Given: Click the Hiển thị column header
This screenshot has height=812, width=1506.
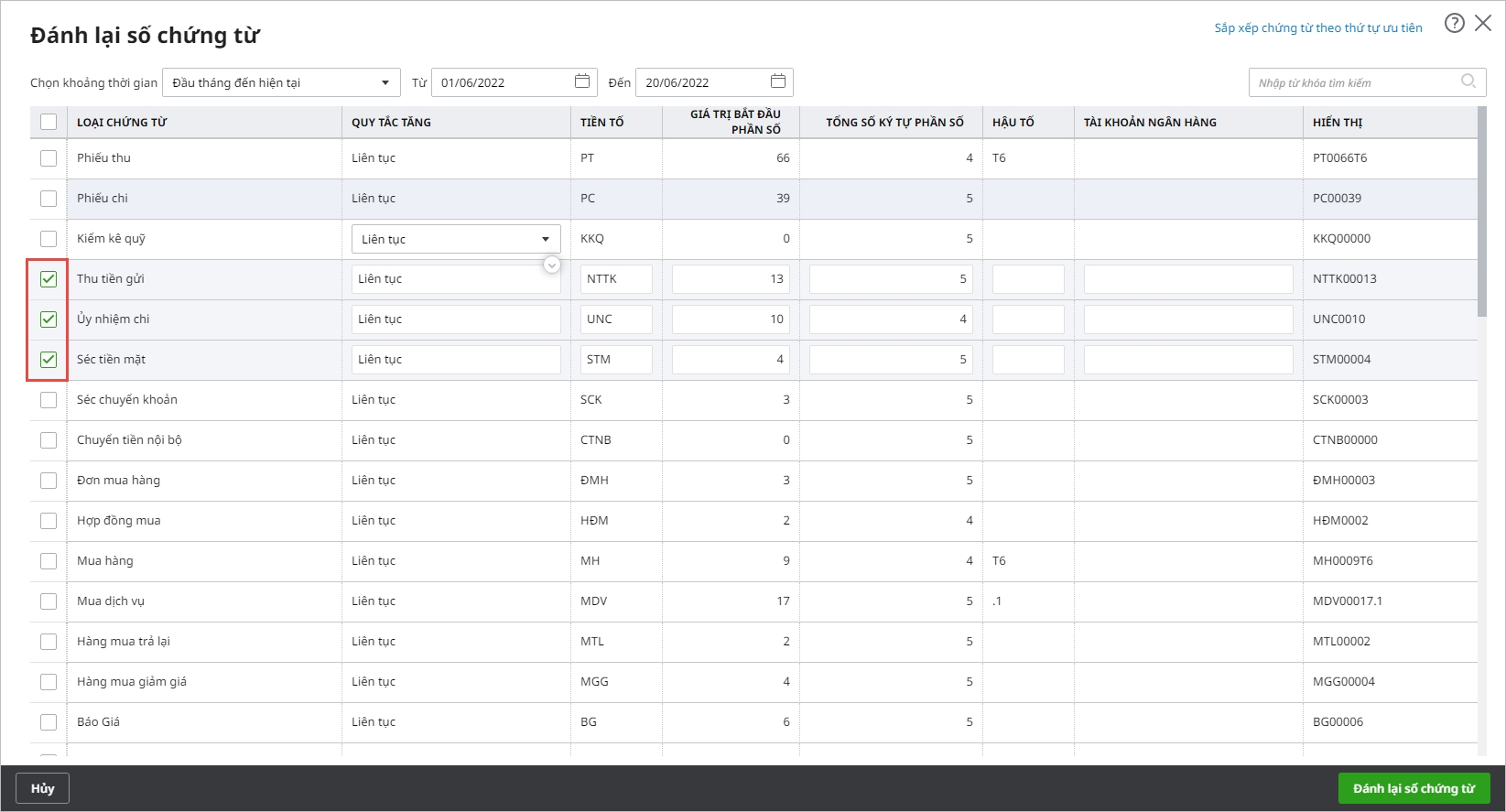Looking at the screenshot, I should pyautogui.click(x=1338, y=122).
